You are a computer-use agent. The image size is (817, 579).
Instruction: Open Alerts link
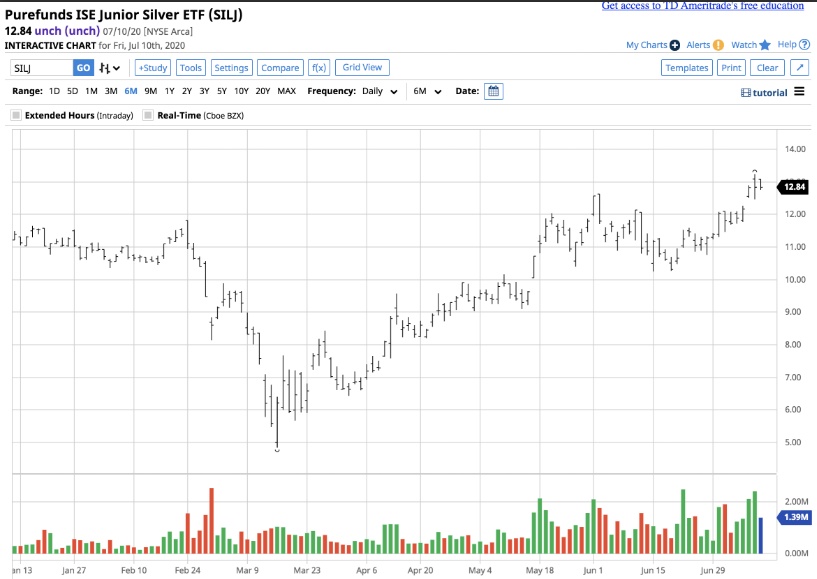[x=698, y=45]
